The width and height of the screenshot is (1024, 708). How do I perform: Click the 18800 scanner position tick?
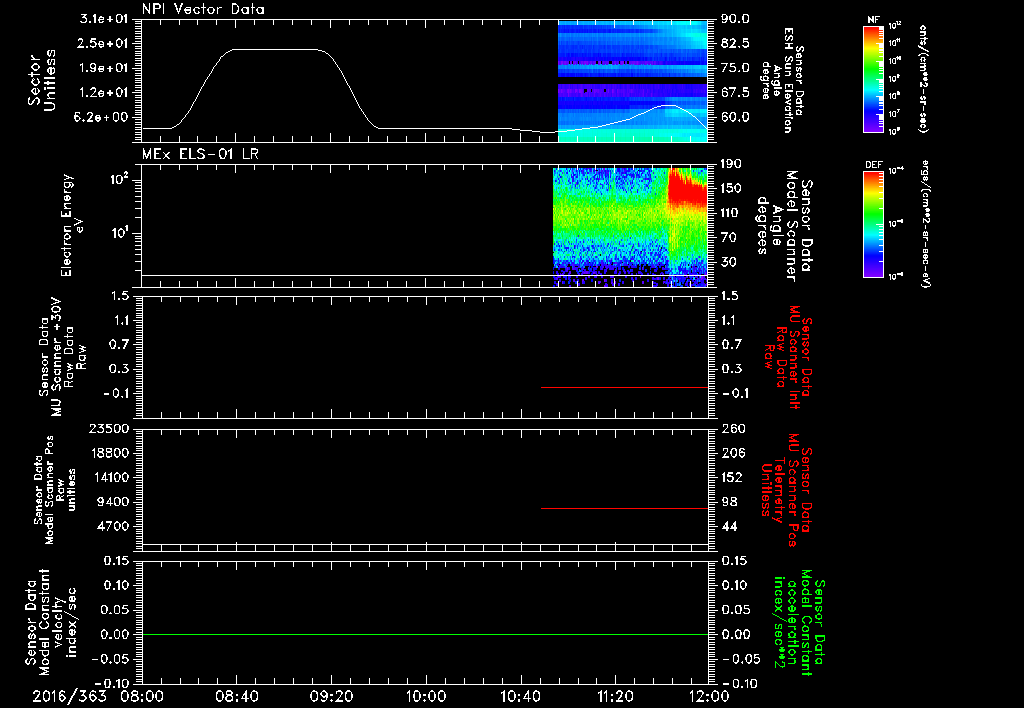pyautogui.click(x=109, y=453)
